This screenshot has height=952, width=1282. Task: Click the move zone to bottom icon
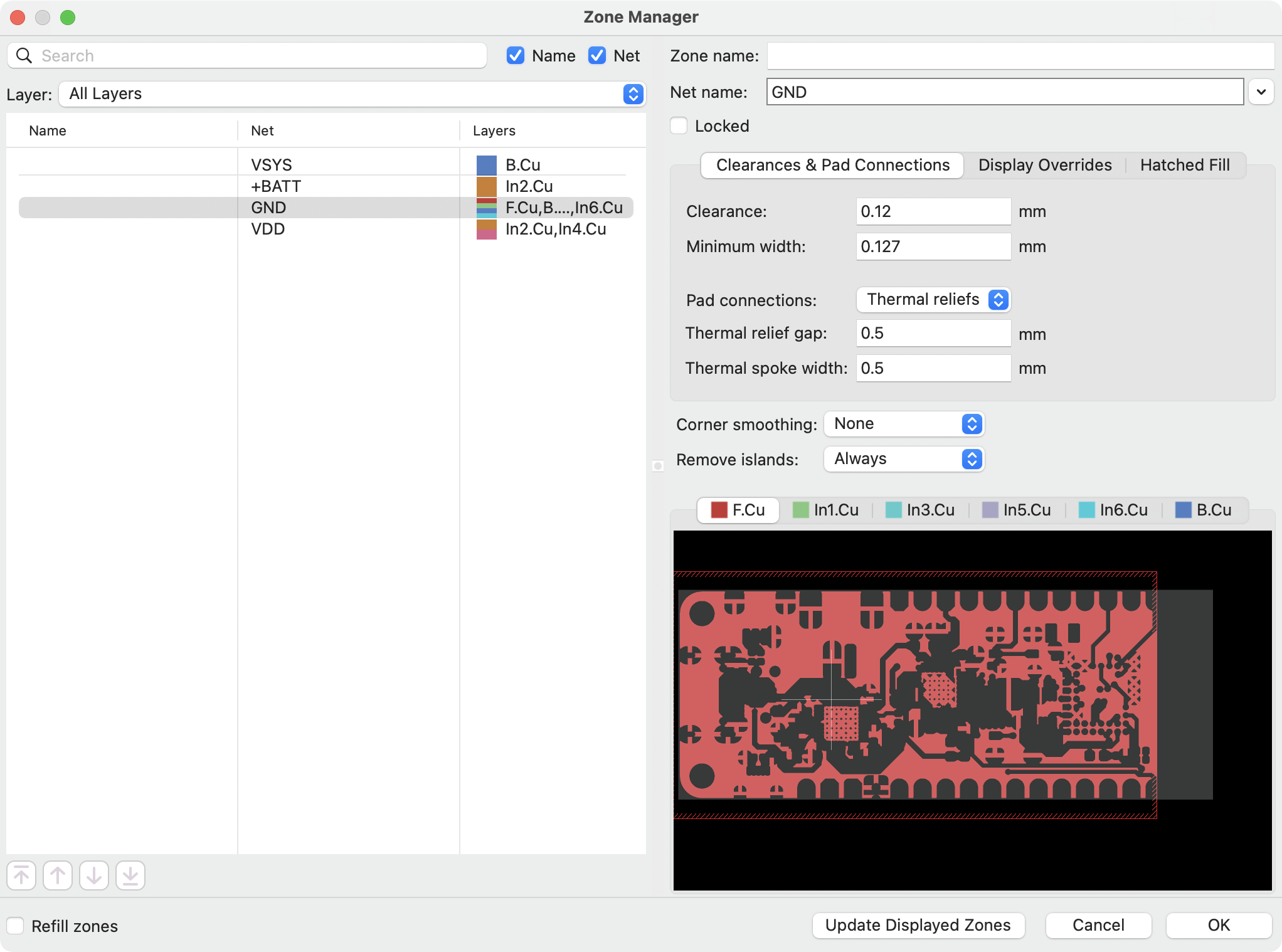[x=130, y=875]
